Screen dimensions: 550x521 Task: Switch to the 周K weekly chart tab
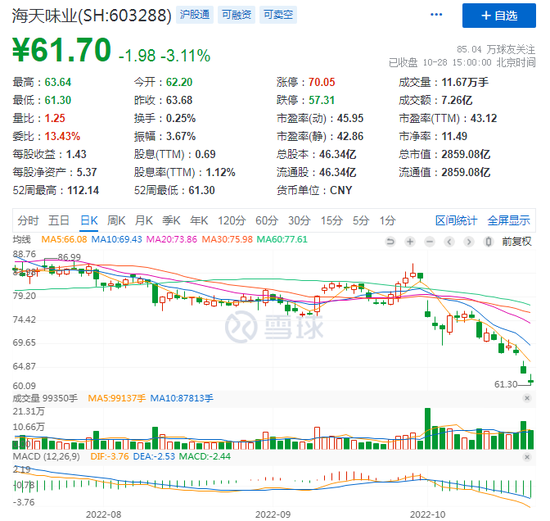pyautogui.click(x=116, y=221)
